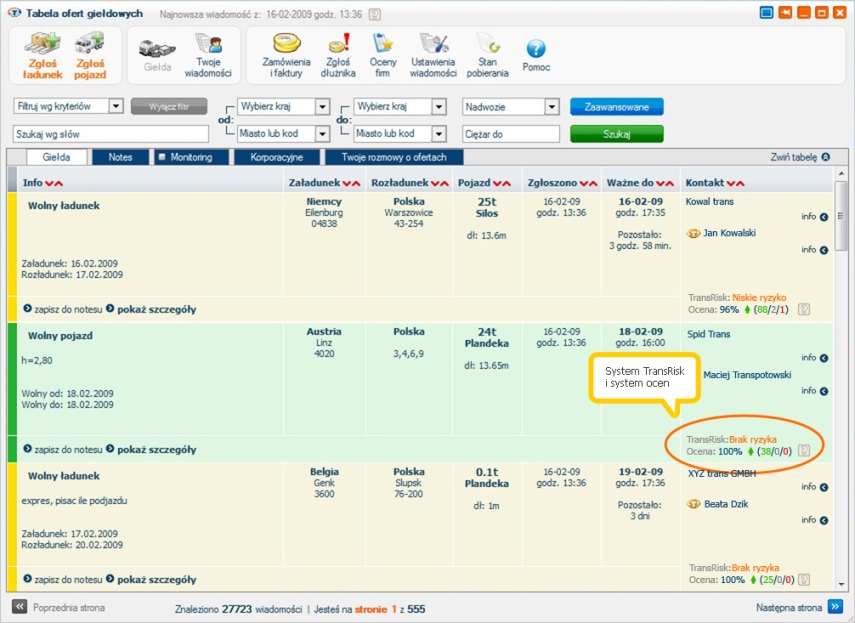
Task: Click zapisz do notesu for the Linz vehicle
Action: pyautogui.click(x=63, y=449)
